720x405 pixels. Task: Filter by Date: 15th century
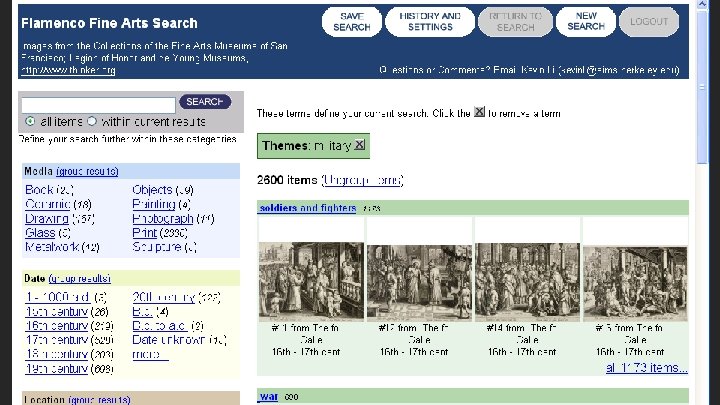56,312
